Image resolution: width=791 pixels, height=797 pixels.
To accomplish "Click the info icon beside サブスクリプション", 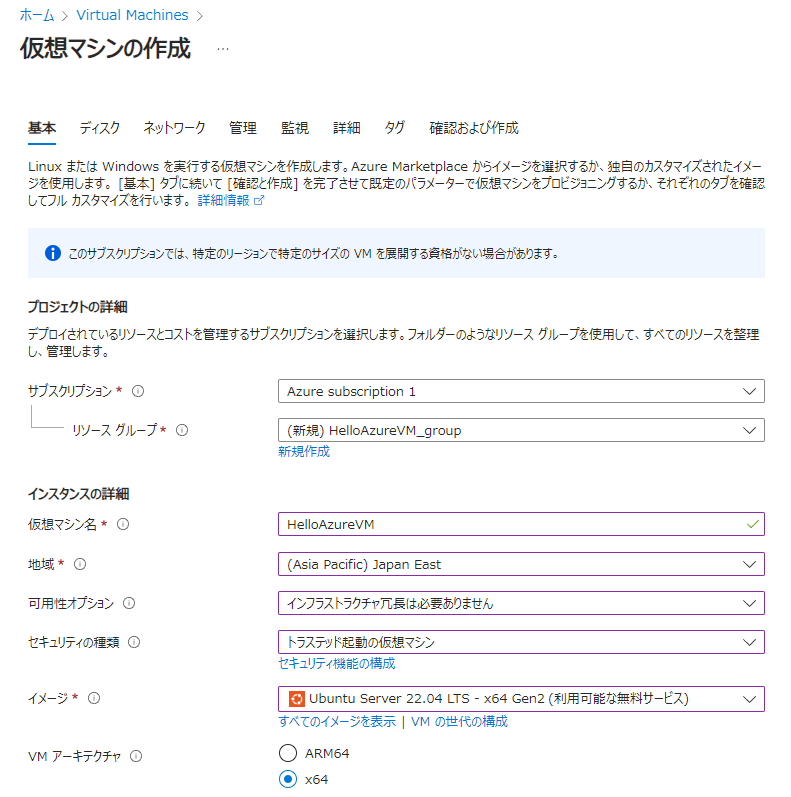I will click(138, 391).
